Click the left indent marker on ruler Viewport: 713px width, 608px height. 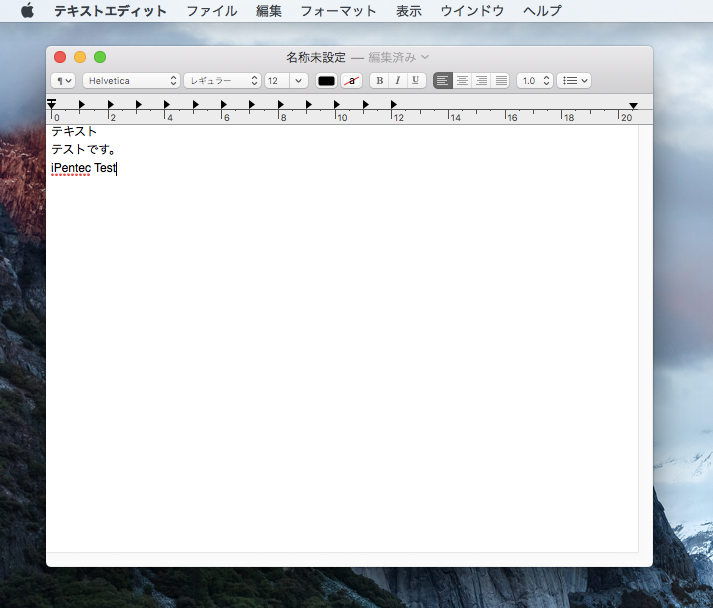[51, 104]
